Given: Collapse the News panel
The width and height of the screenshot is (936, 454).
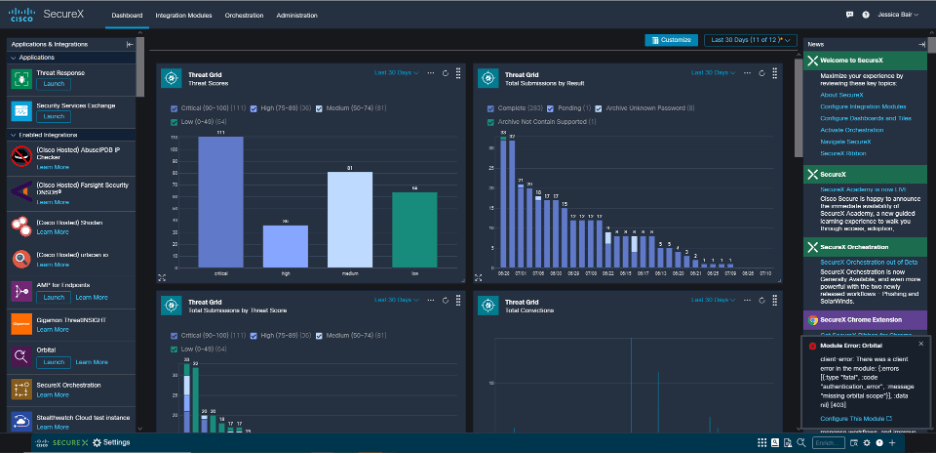Looking at the screenshot, I should point(921,45).
